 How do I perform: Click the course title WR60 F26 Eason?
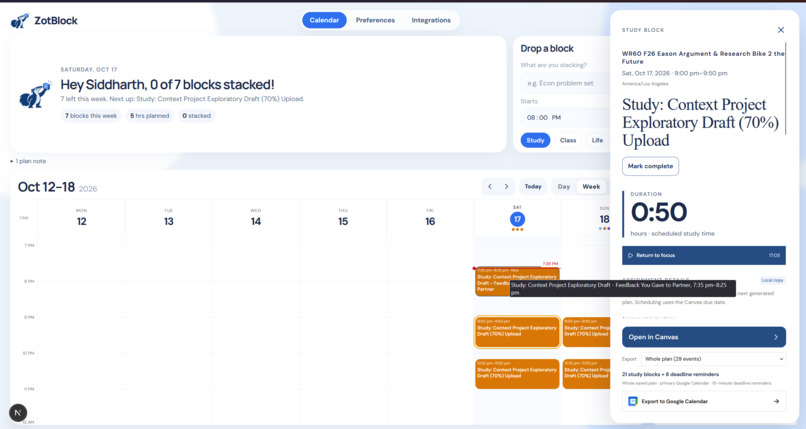(703, 57)
